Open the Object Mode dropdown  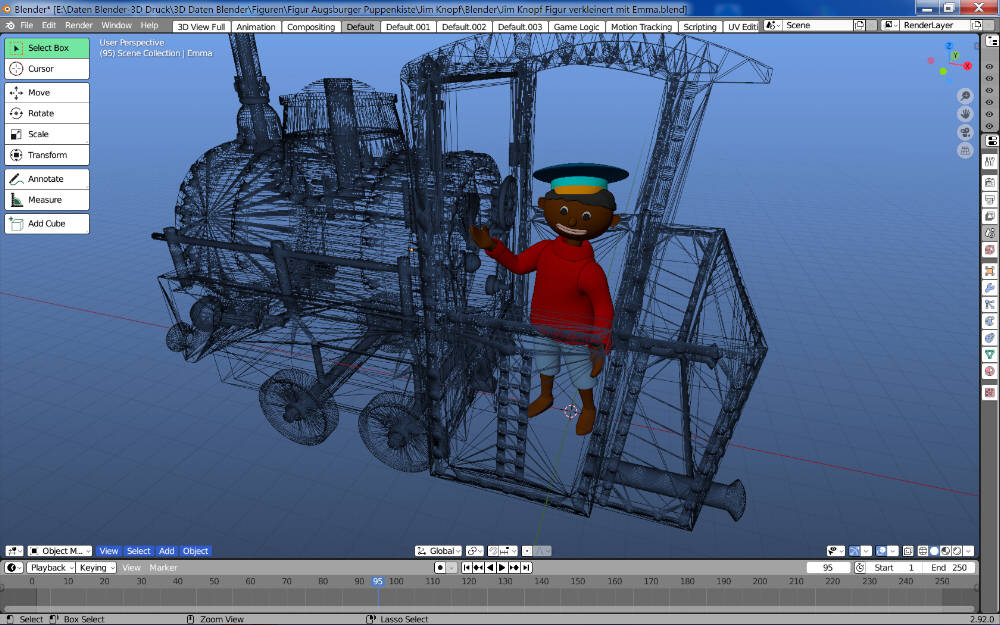click(x=60, y=551)
